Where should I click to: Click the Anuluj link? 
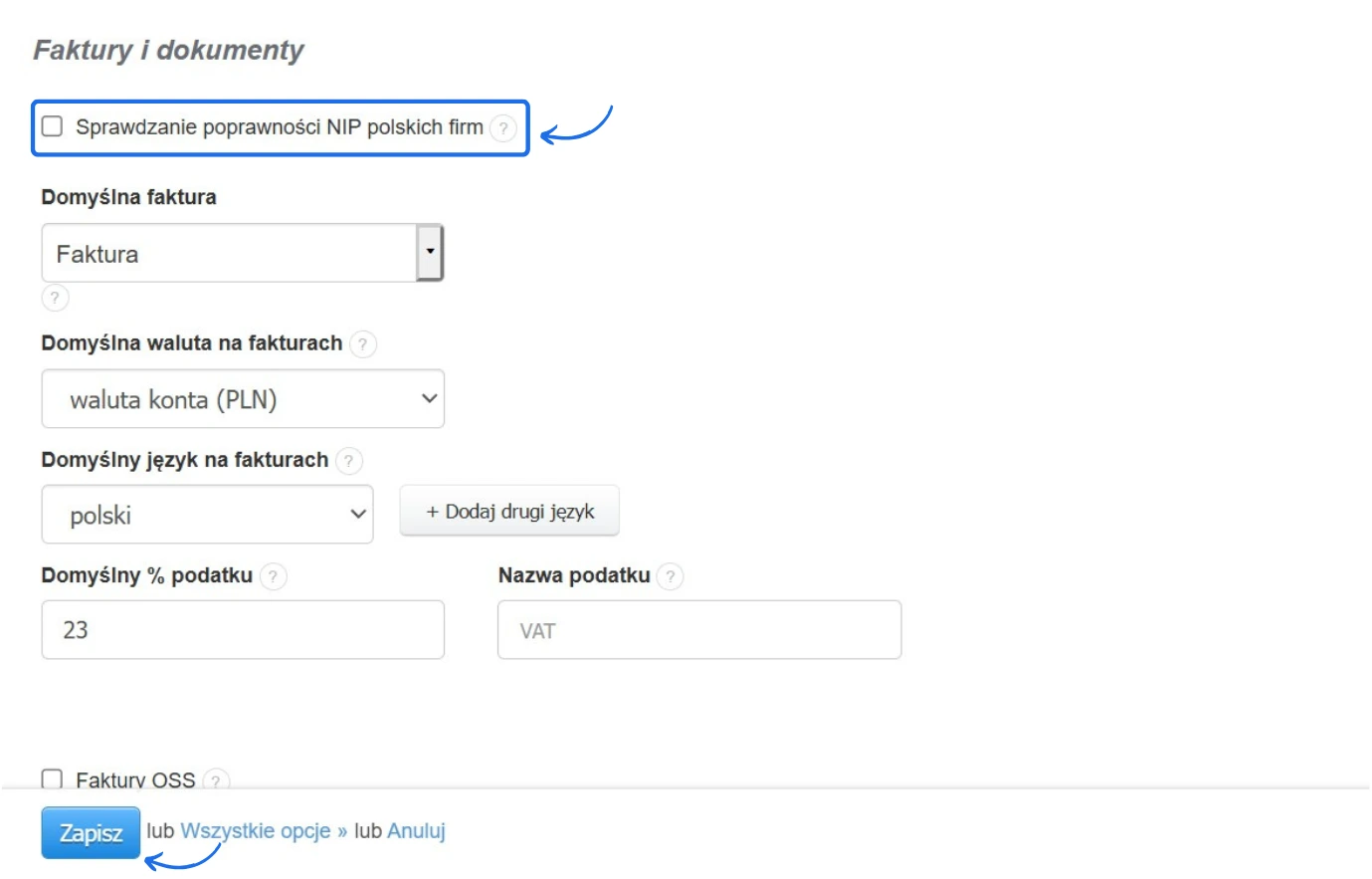[416, 831]
